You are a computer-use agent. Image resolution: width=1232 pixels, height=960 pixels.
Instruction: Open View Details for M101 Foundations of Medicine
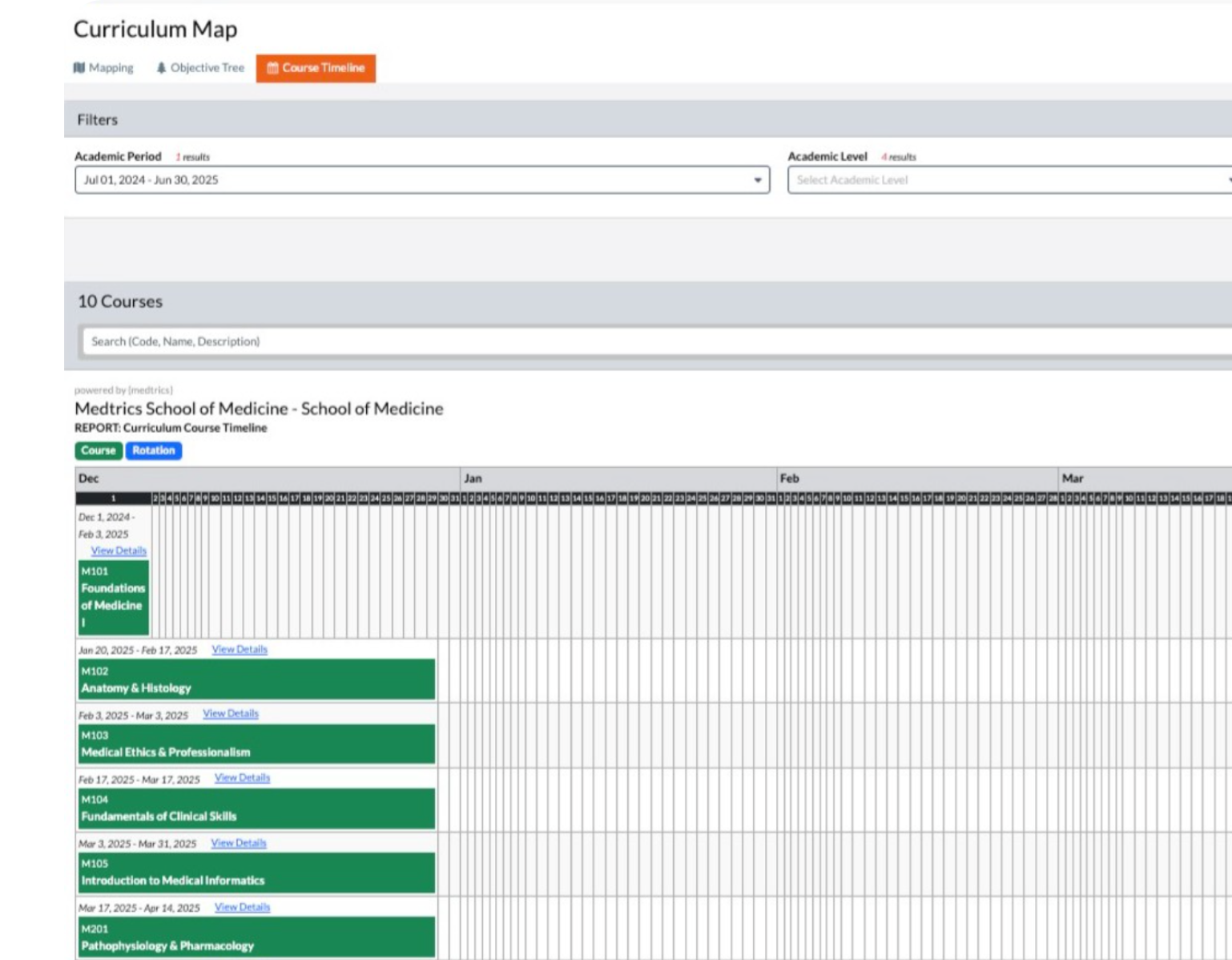[x=120, y=551]
